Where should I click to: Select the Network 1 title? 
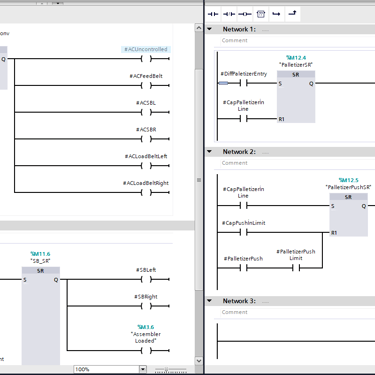(x=239, y=29)
